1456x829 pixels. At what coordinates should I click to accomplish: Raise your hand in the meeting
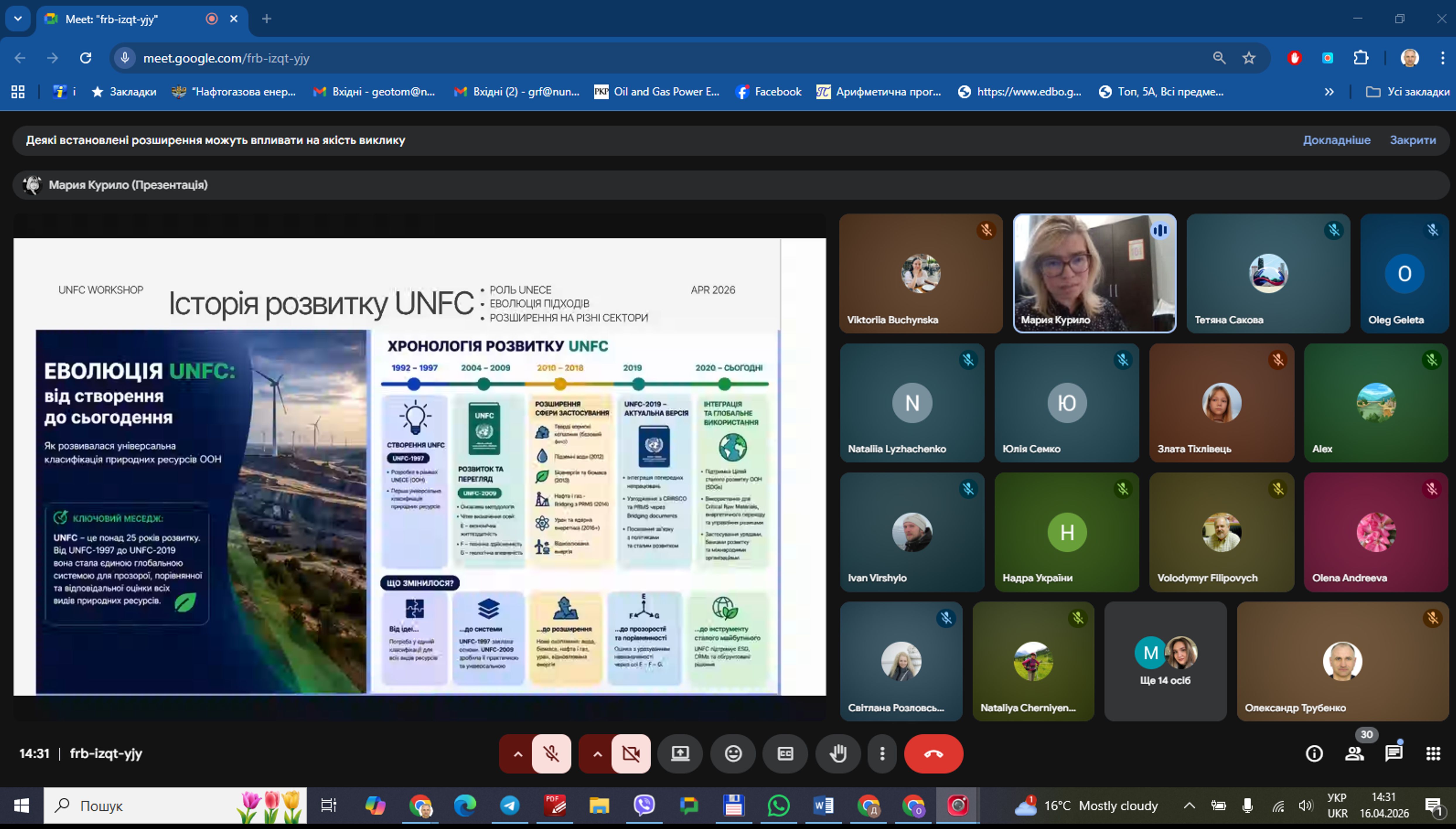pos(838,754)
